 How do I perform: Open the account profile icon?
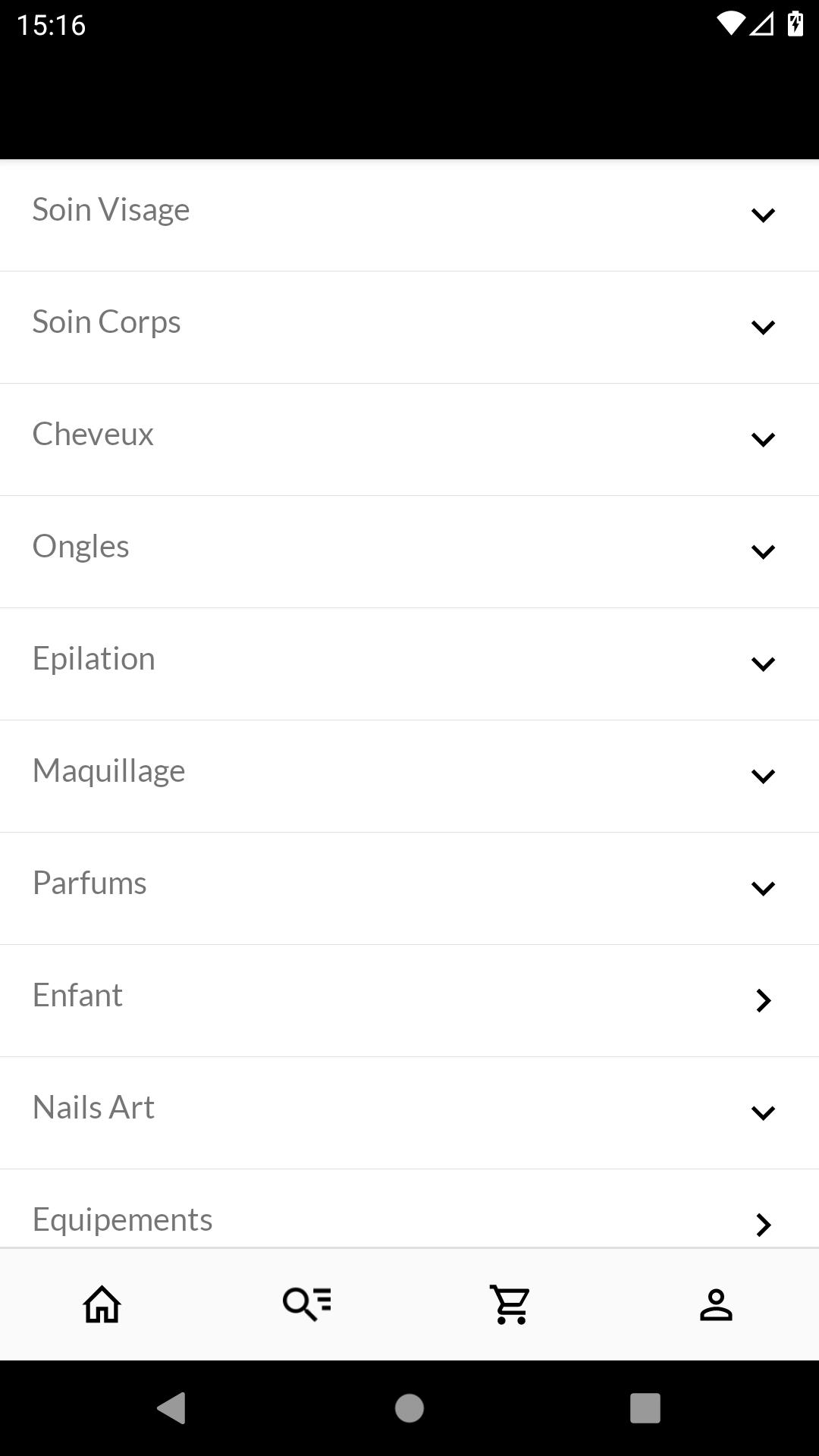click(x=716, y=1304)
